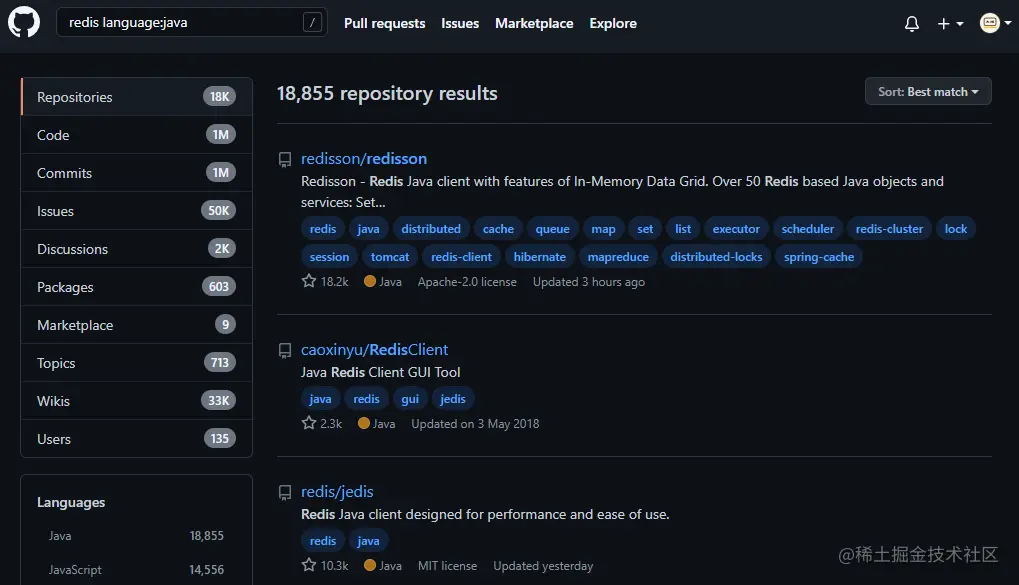
Task: Click the star icon showing 2.3k
Action: 309,423
